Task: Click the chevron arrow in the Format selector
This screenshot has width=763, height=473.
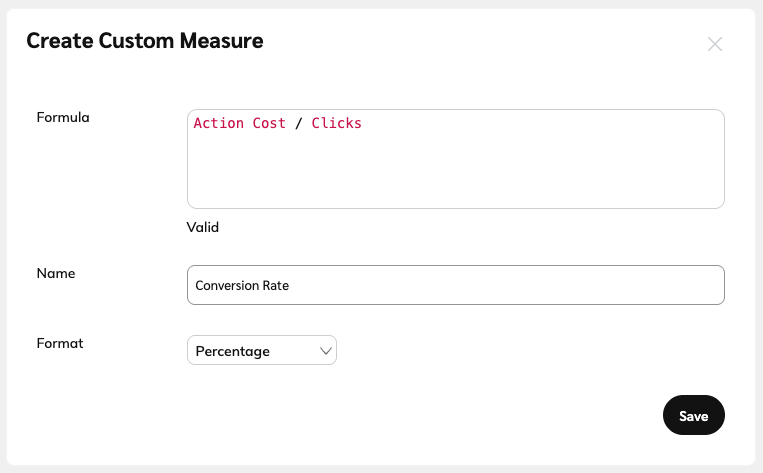Action: click(x=325, y=351)
